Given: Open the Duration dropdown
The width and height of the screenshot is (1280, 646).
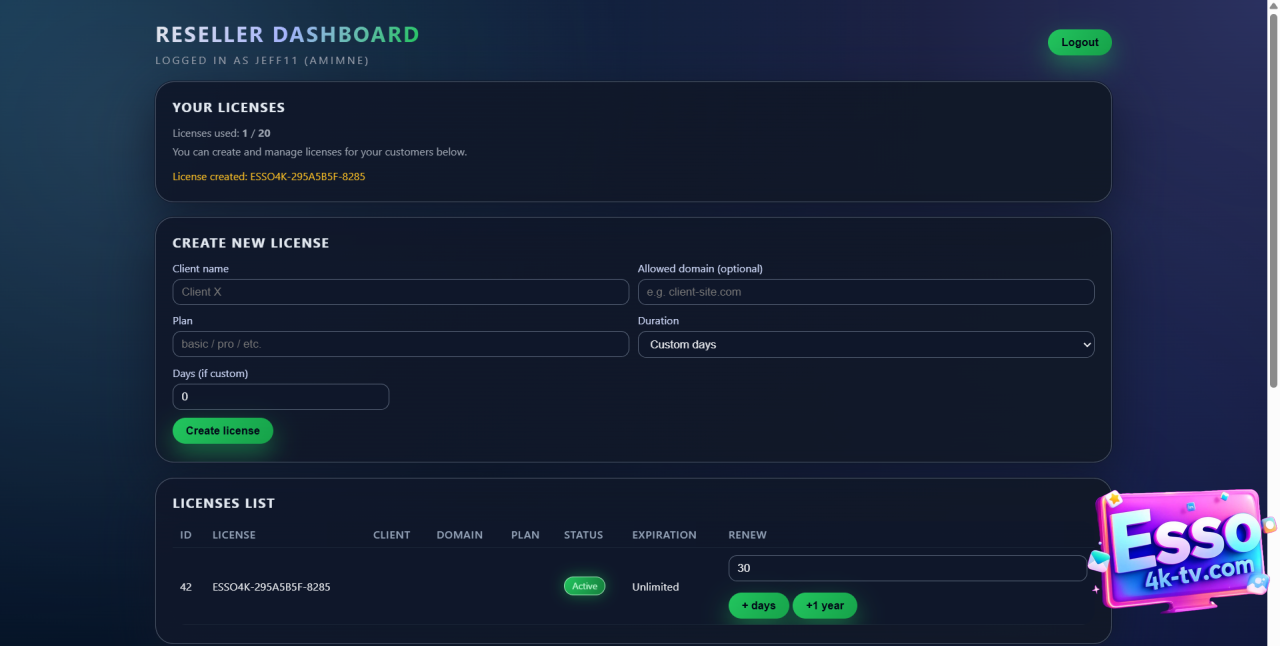Looking at the screenshot, I should (x=866, y=344).
